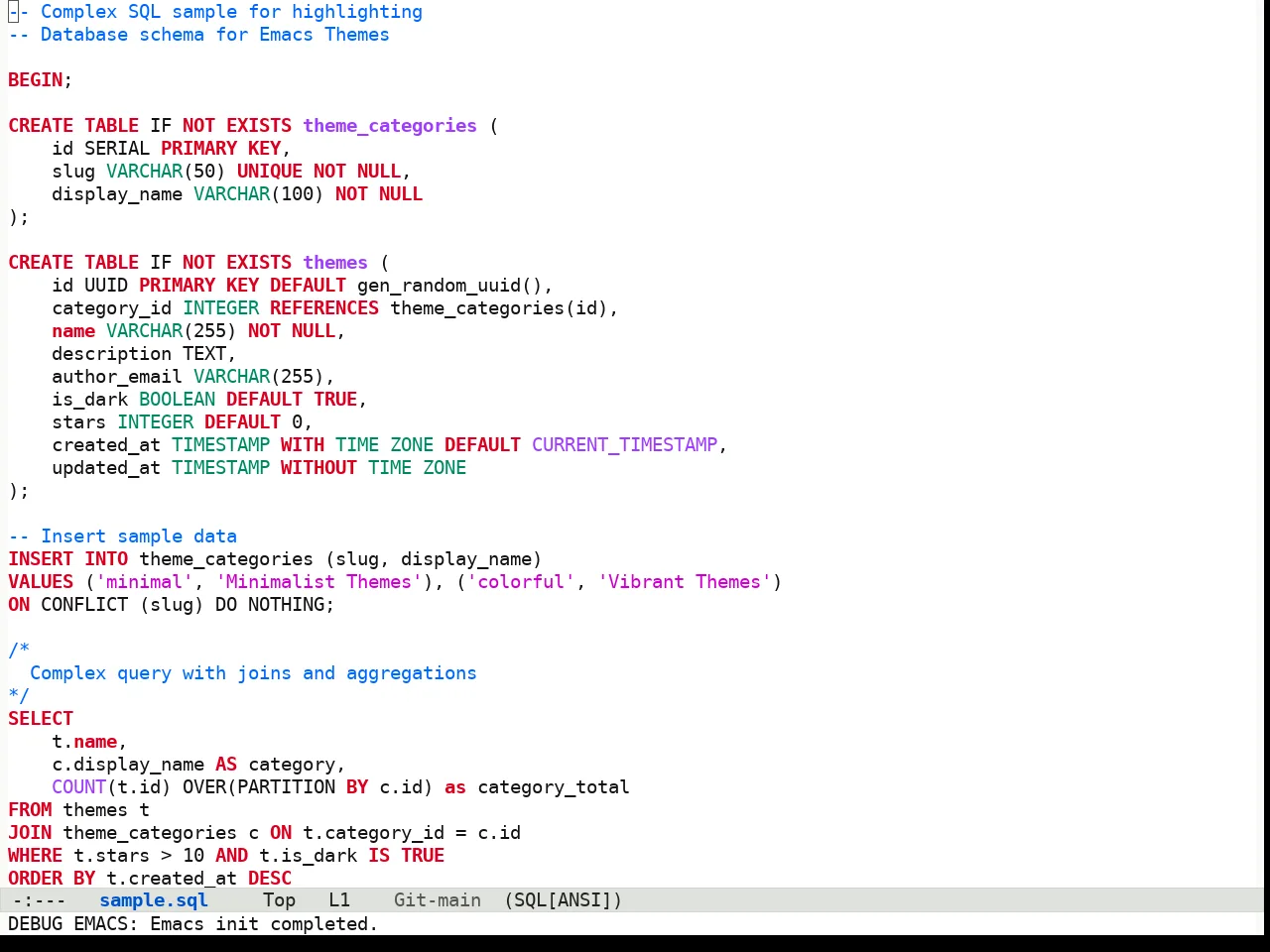Click the CURRENT_TIMESTAMP constant
Viewport: 1270px width, 952px height.
(624, 445)
